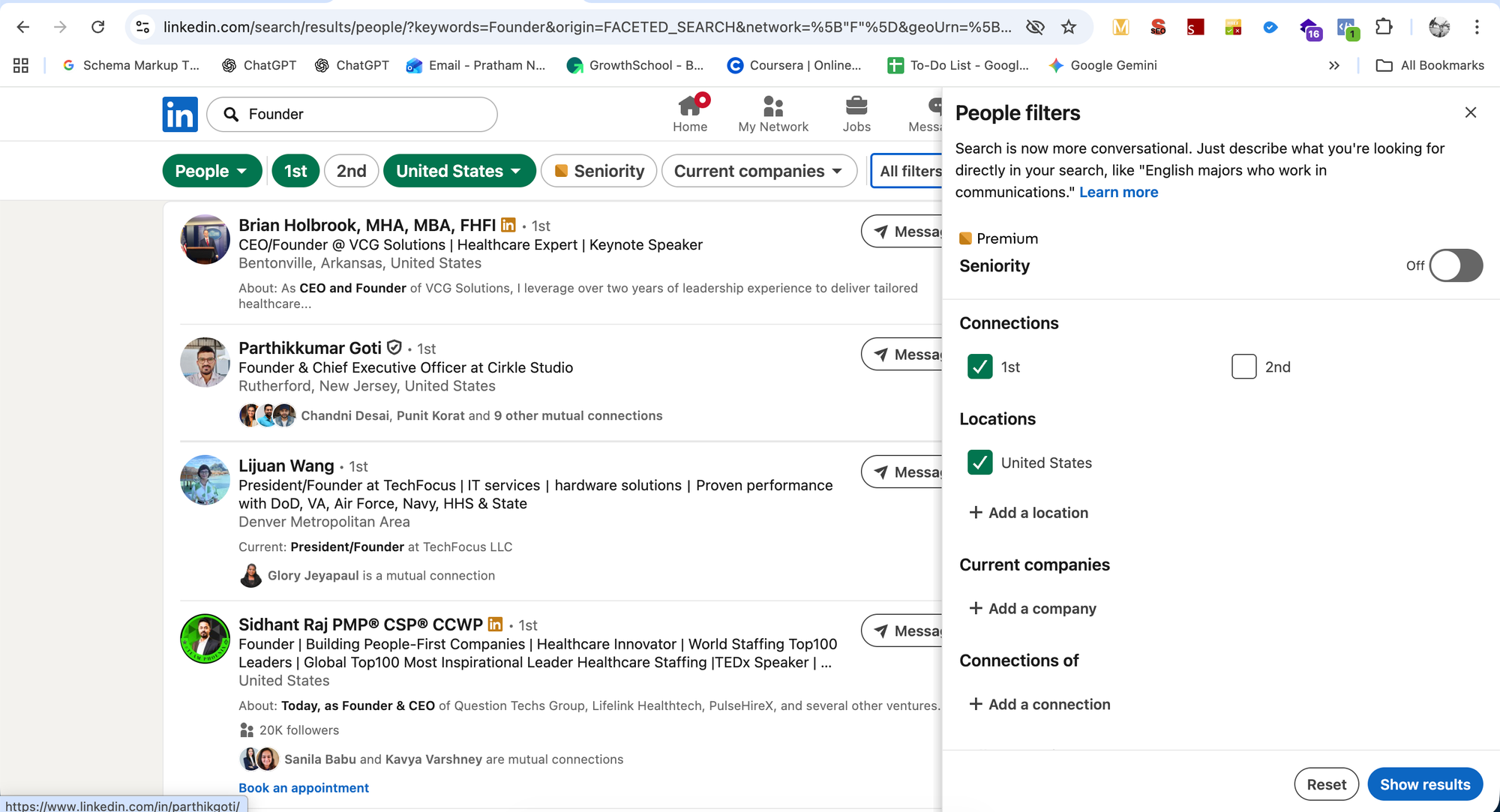1500x812 pixels.
Task: Expand the Current companies dropdown
Action: click(x=758, y=171)
